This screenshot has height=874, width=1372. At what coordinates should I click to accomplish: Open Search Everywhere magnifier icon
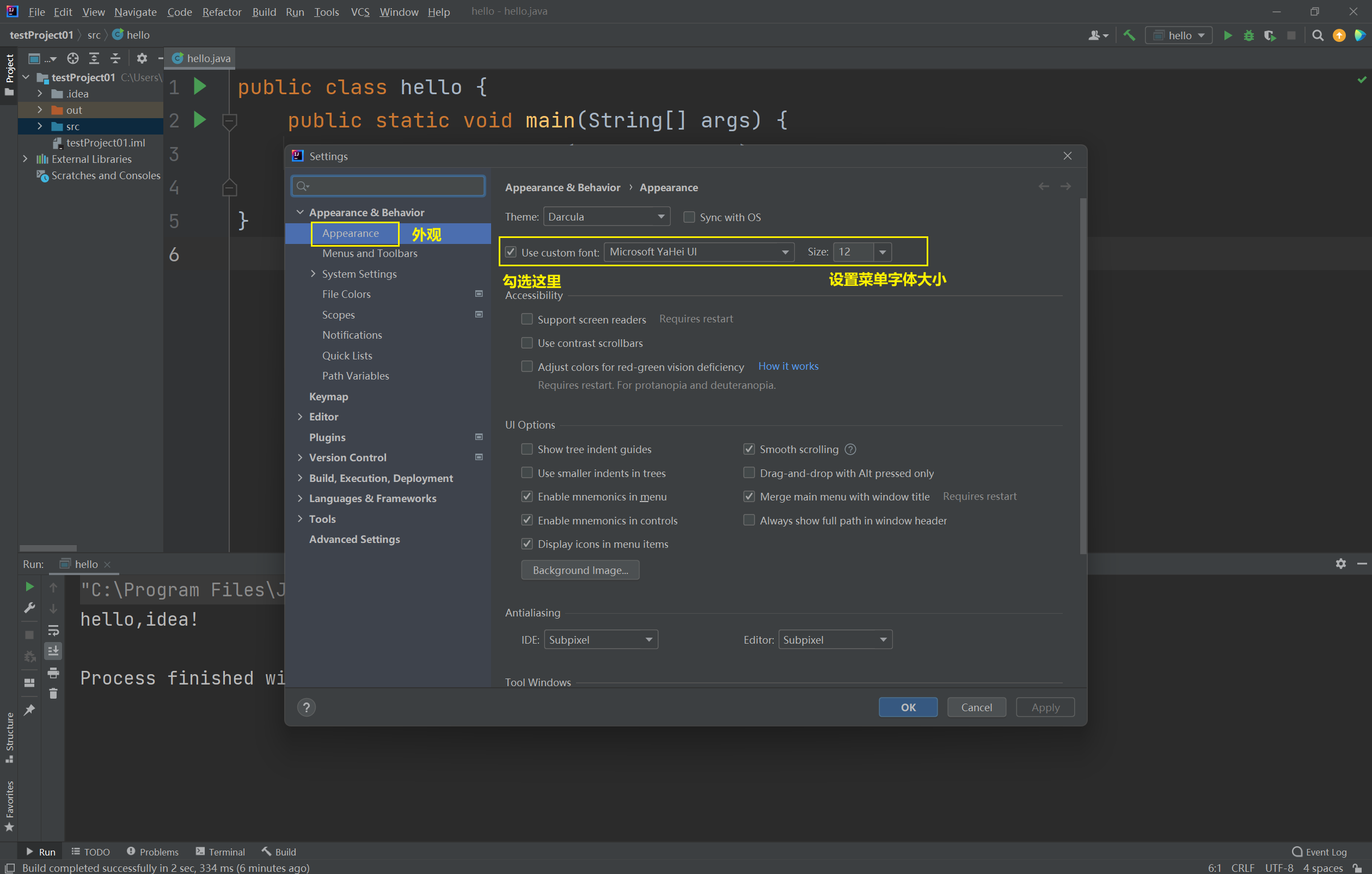[x=1318, y=35]
